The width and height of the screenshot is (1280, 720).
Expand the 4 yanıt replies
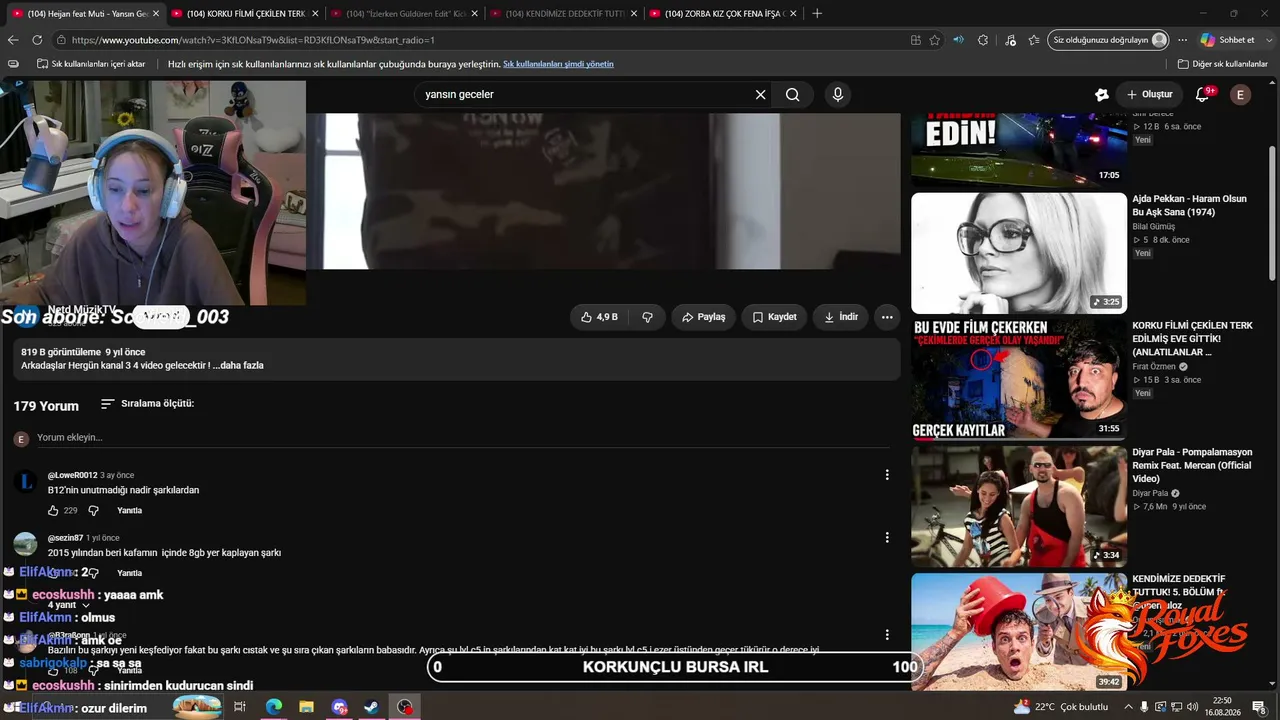(x=69, y=605)
